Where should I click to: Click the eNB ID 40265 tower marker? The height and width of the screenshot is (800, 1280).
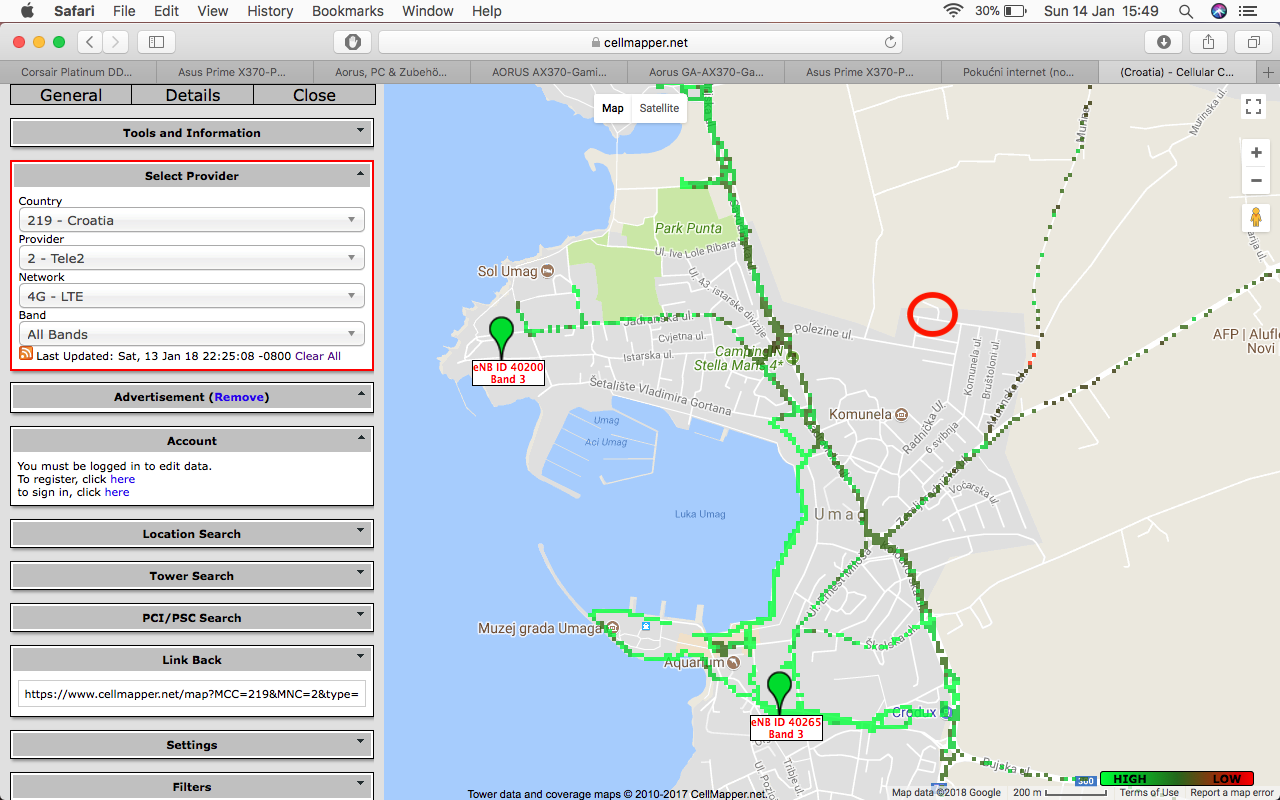pyautogui.click(x=779, y=691)
